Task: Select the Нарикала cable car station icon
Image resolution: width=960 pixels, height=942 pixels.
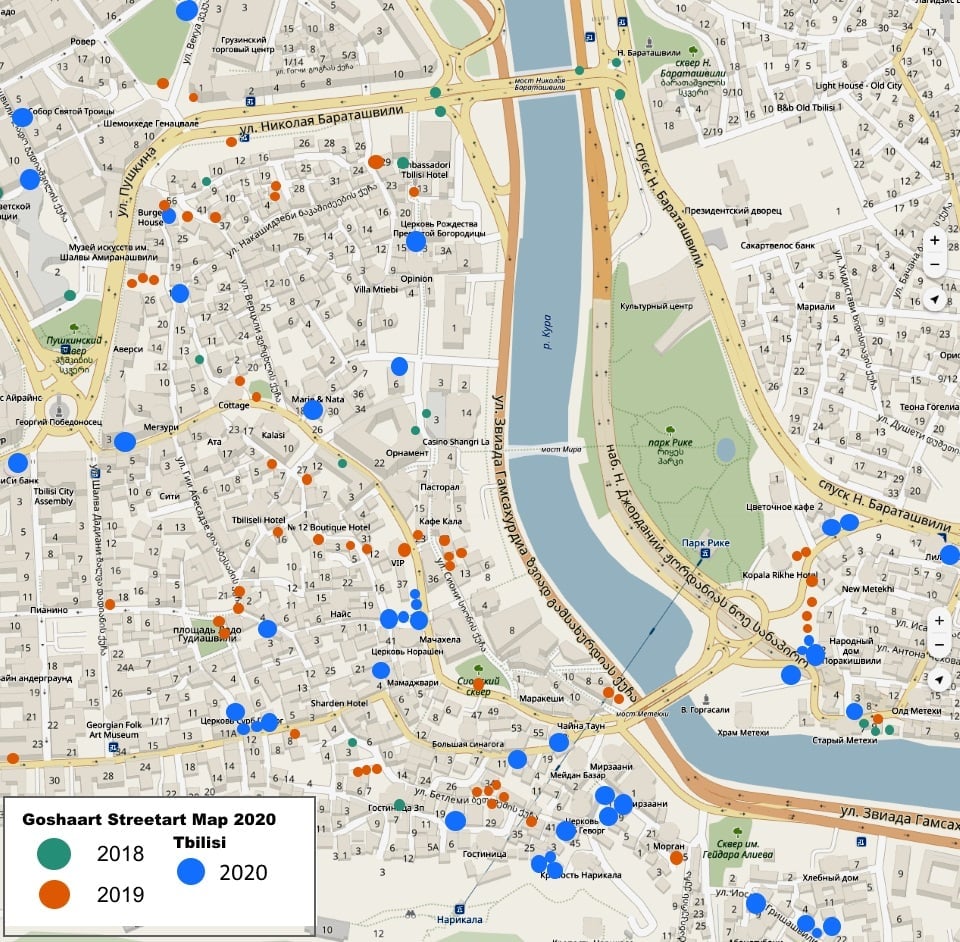Action: tap(459, 909)
